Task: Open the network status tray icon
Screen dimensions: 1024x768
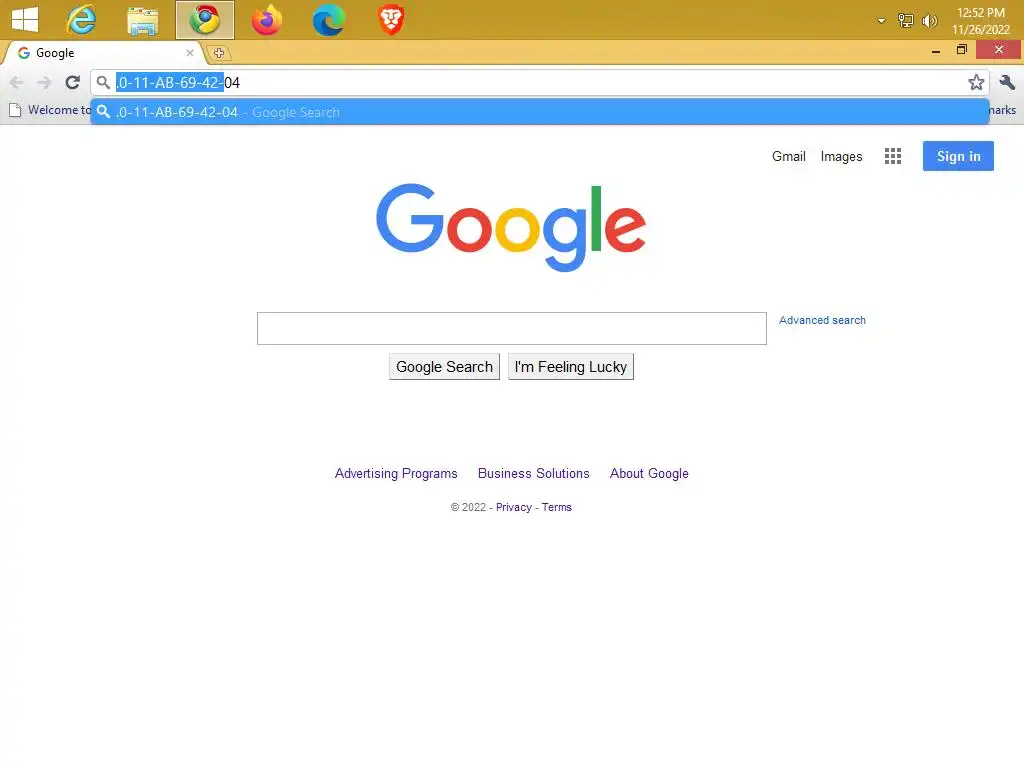Action: point(905,21)
